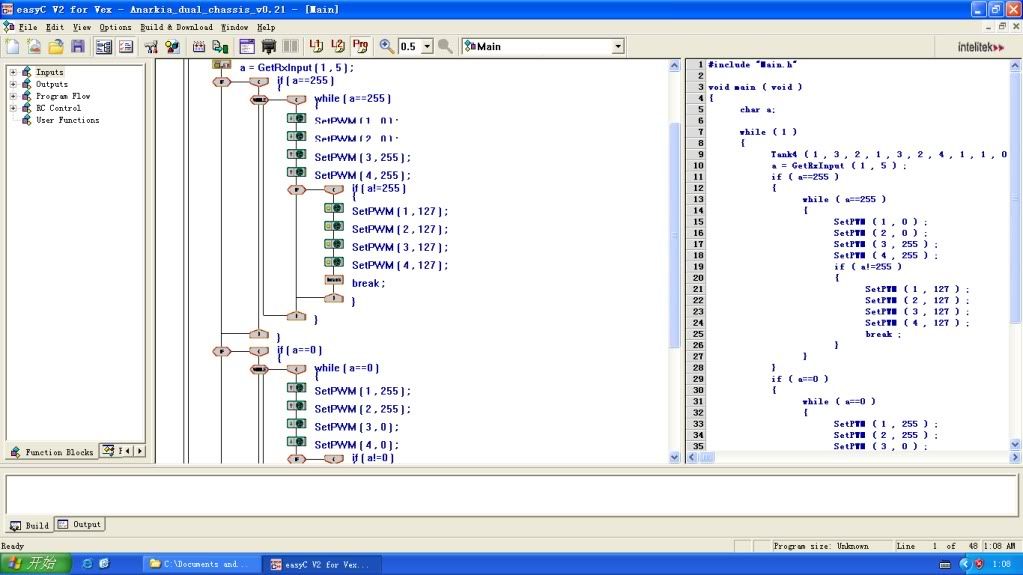Click the code pane scroll down arrow
1023x575 pixels.
coord(1015,444)
